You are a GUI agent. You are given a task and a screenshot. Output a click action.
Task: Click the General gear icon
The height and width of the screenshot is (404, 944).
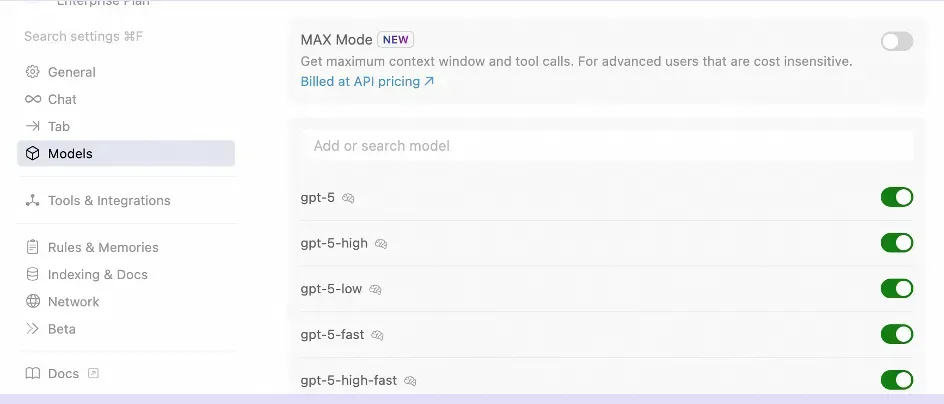[33, 72]
